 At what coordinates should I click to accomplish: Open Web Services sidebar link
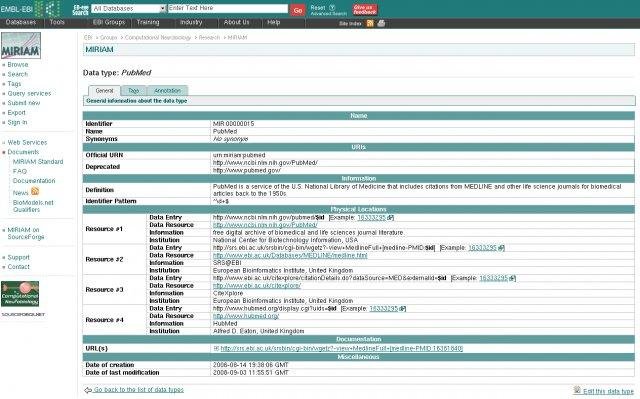(x=27, y=142)
